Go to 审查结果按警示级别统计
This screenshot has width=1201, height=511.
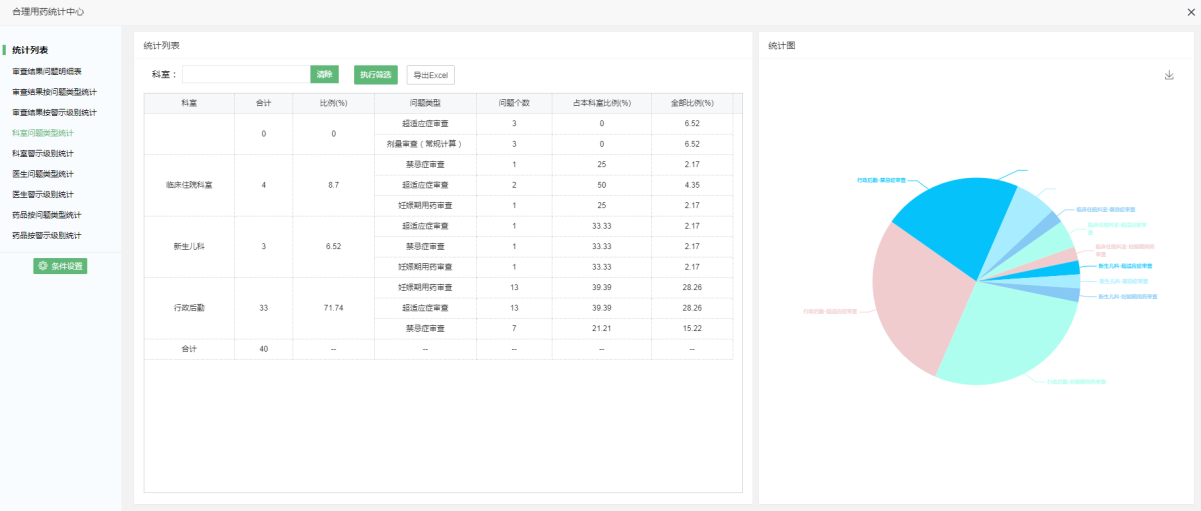(54, 112)
